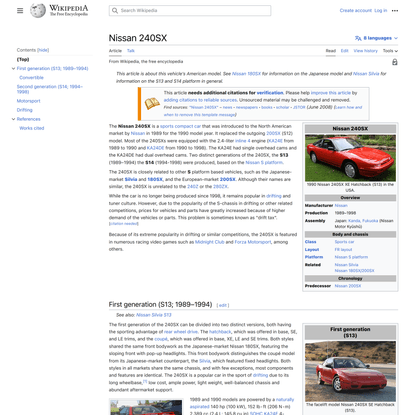
Task: Click the 'improve this article' link
Action: (x=331, y=93)
